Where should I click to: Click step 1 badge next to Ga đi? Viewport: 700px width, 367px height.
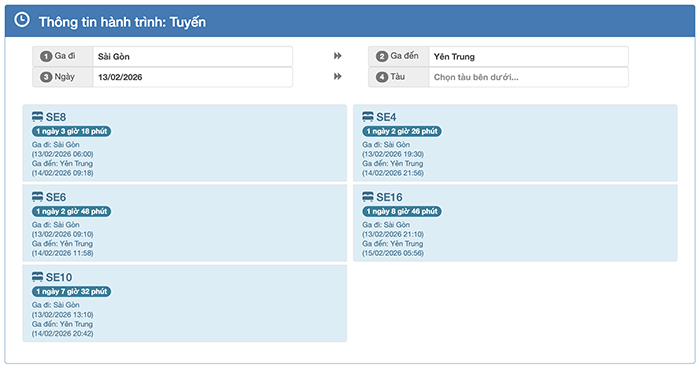[x=46, y=56]
